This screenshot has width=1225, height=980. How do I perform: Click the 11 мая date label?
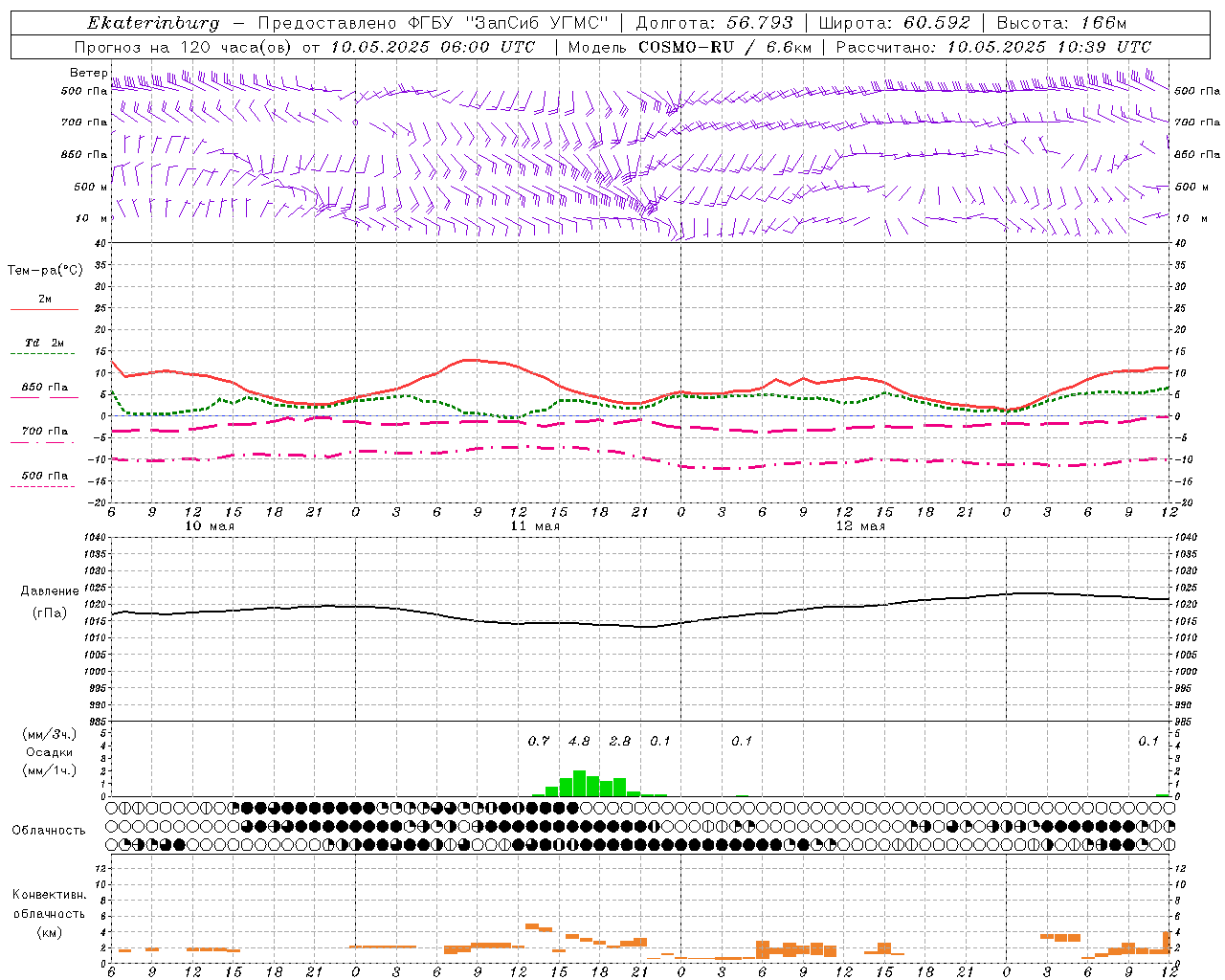[535, 526]
